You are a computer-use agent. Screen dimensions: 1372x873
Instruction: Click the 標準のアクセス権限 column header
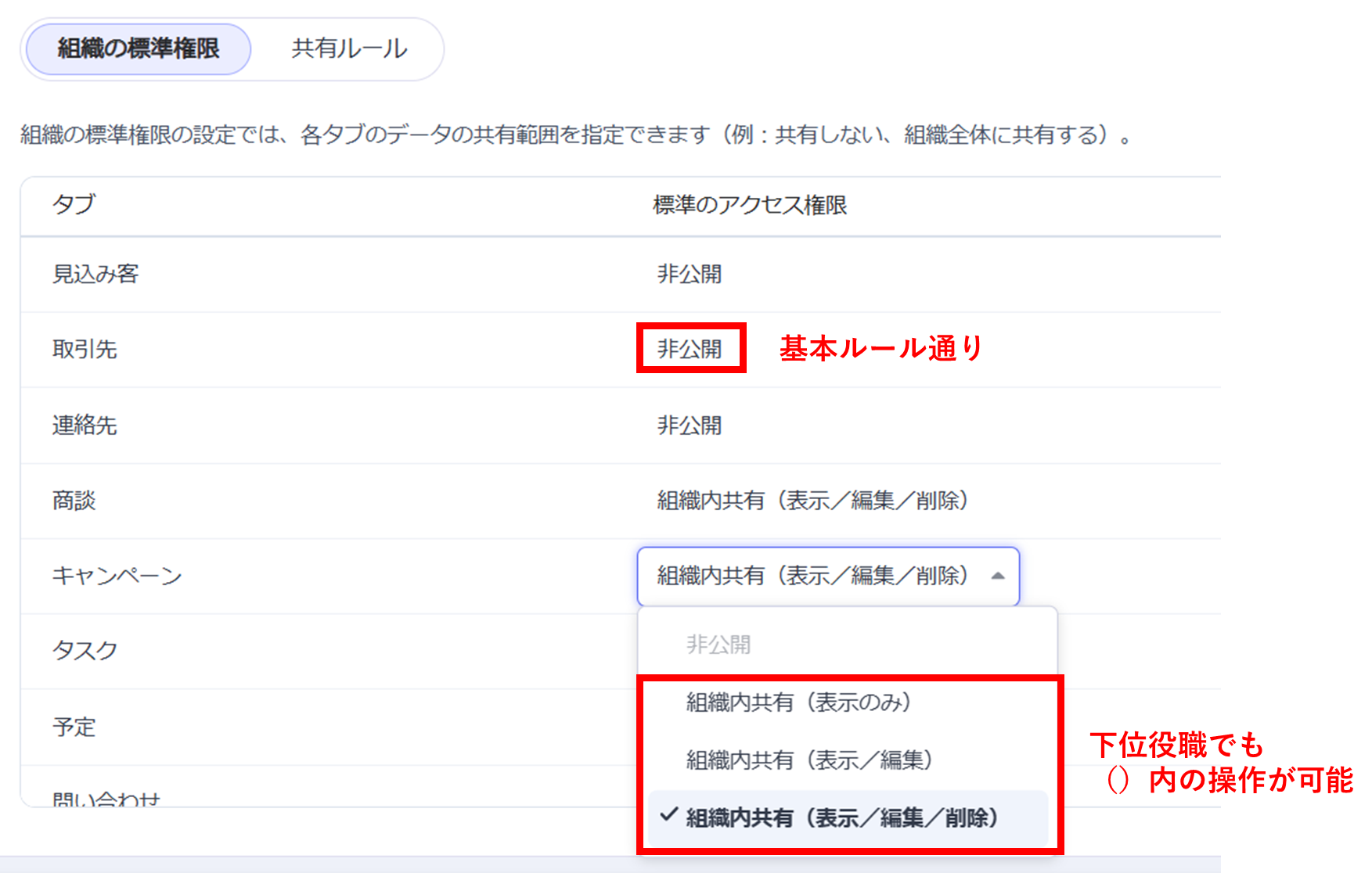click(x=750, y=205)
